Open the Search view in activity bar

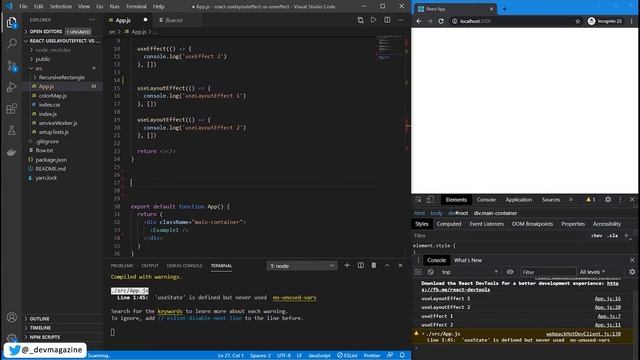(11, 43)
